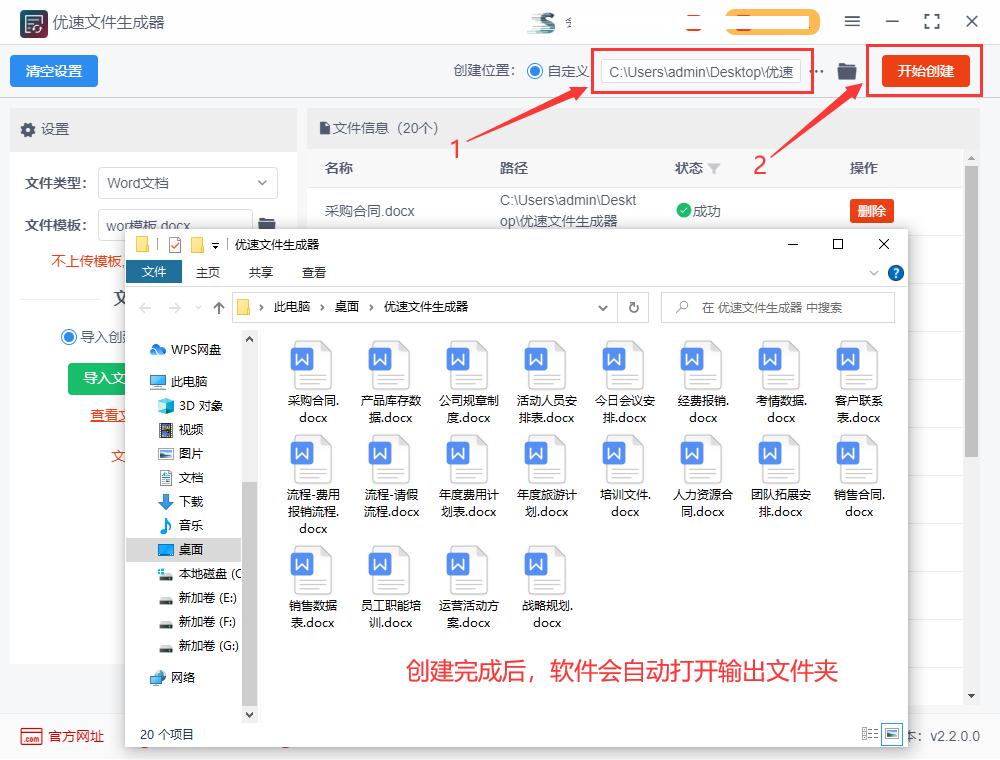Select the 自定义 location radio button

[534, 71]
